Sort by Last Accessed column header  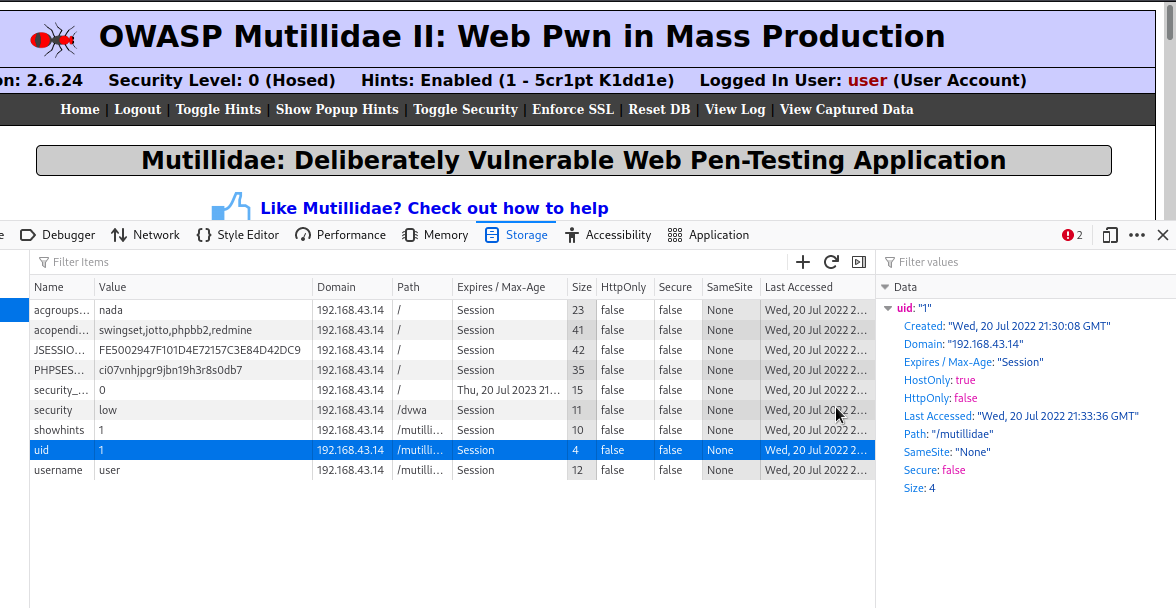point(818,287)
